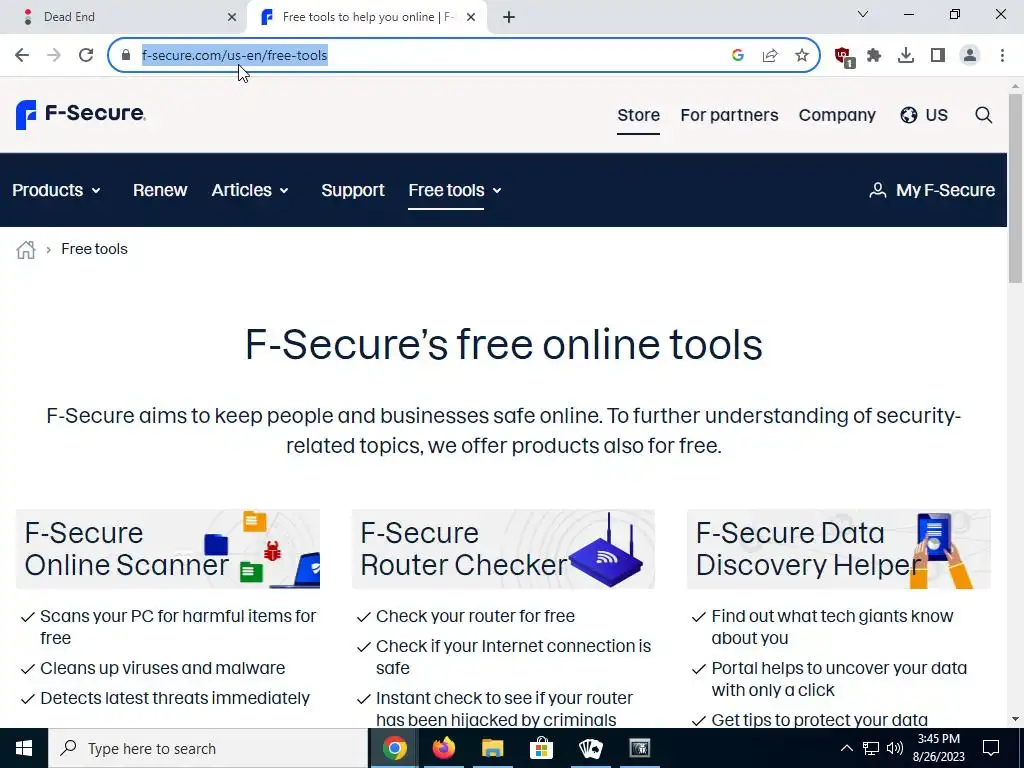Close the Dead End tab

pyautogui.click(x=232, y=17)
